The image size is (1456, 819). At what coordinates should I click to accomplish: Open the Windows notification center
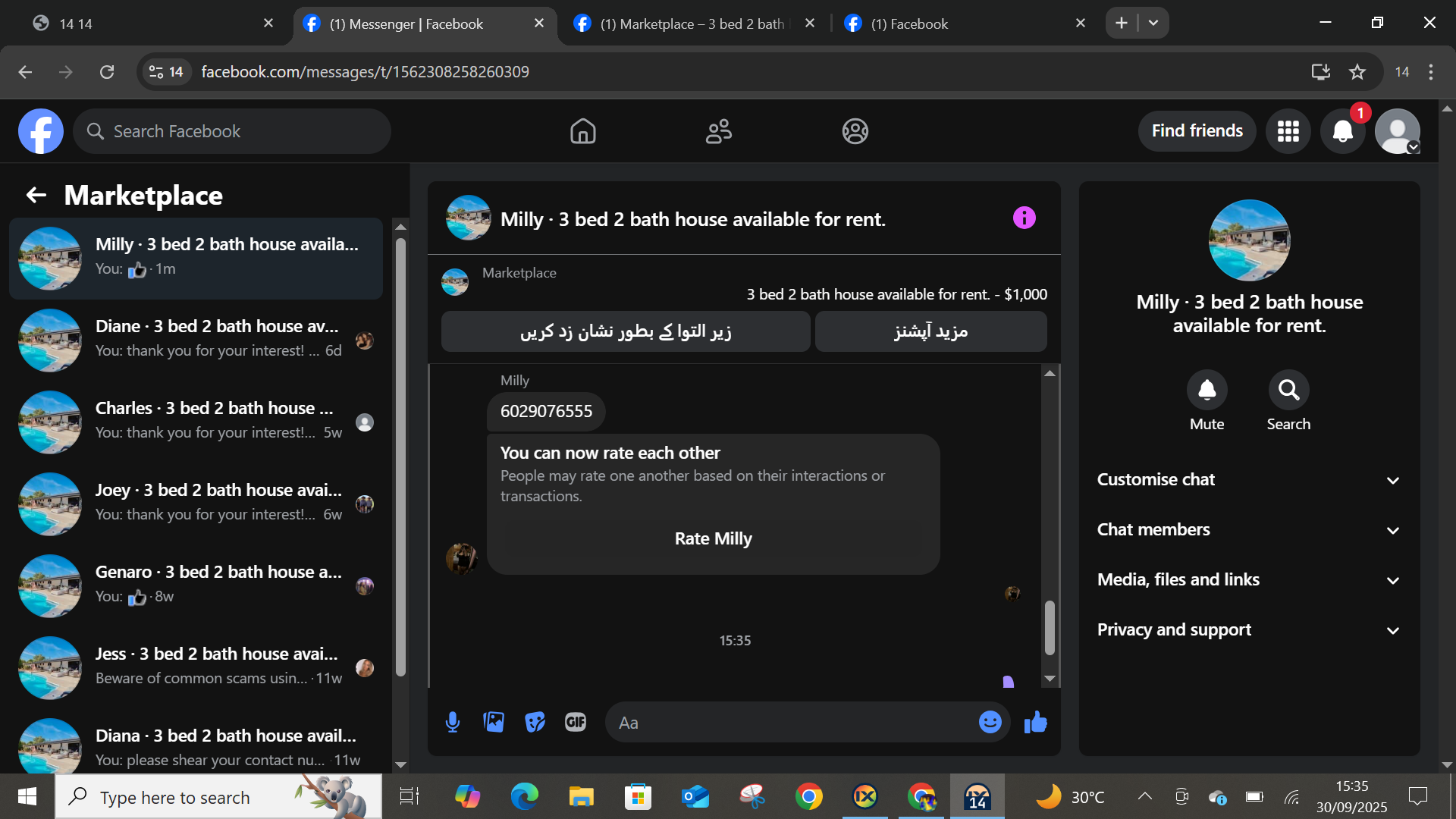pyautogui.click(x=1418, y=796)
